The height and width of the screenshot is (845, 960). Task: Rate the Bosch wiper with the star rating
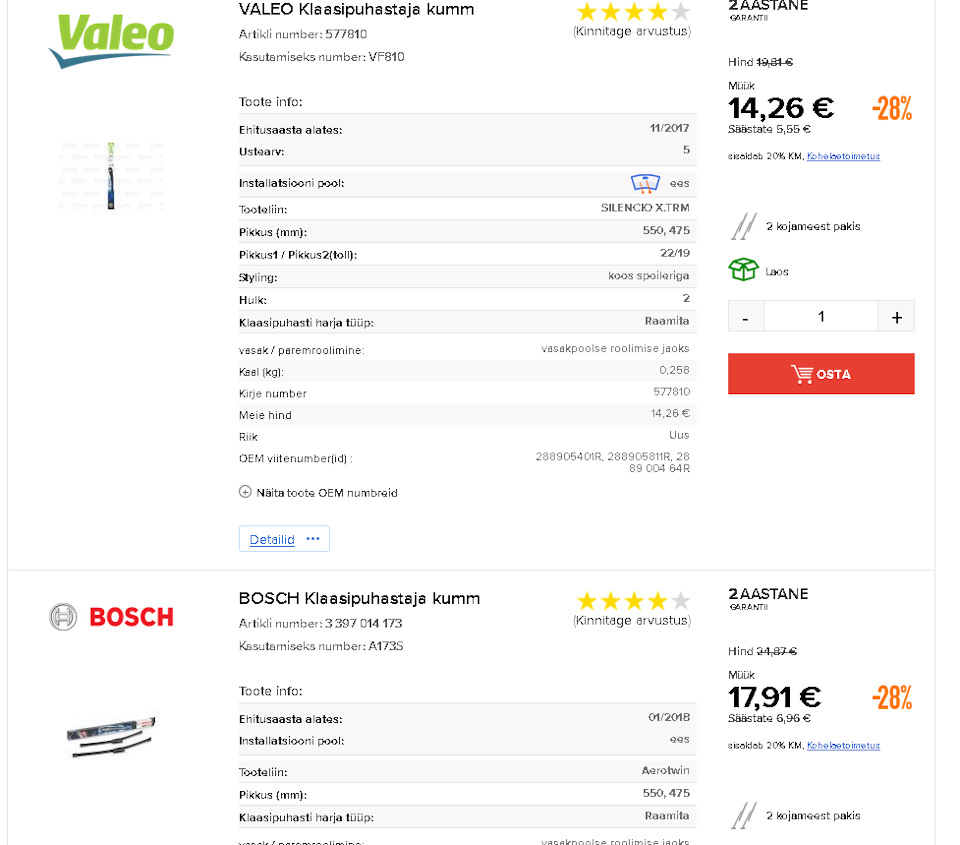pos(633,601)
